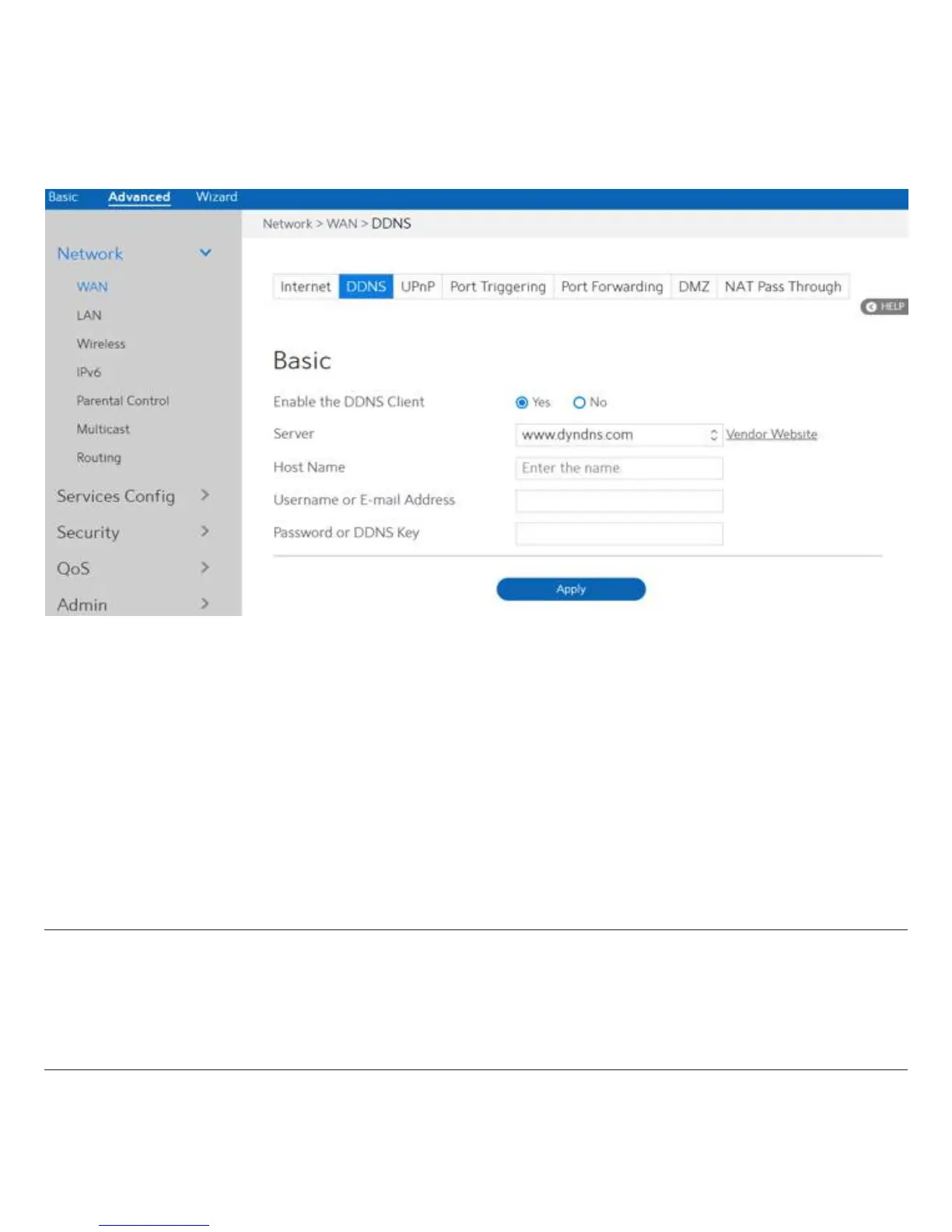Image resolution: width=952 pixels, height=1232 pixels.
Task: Click the Security sidebar heading
Action: point(88,533)
